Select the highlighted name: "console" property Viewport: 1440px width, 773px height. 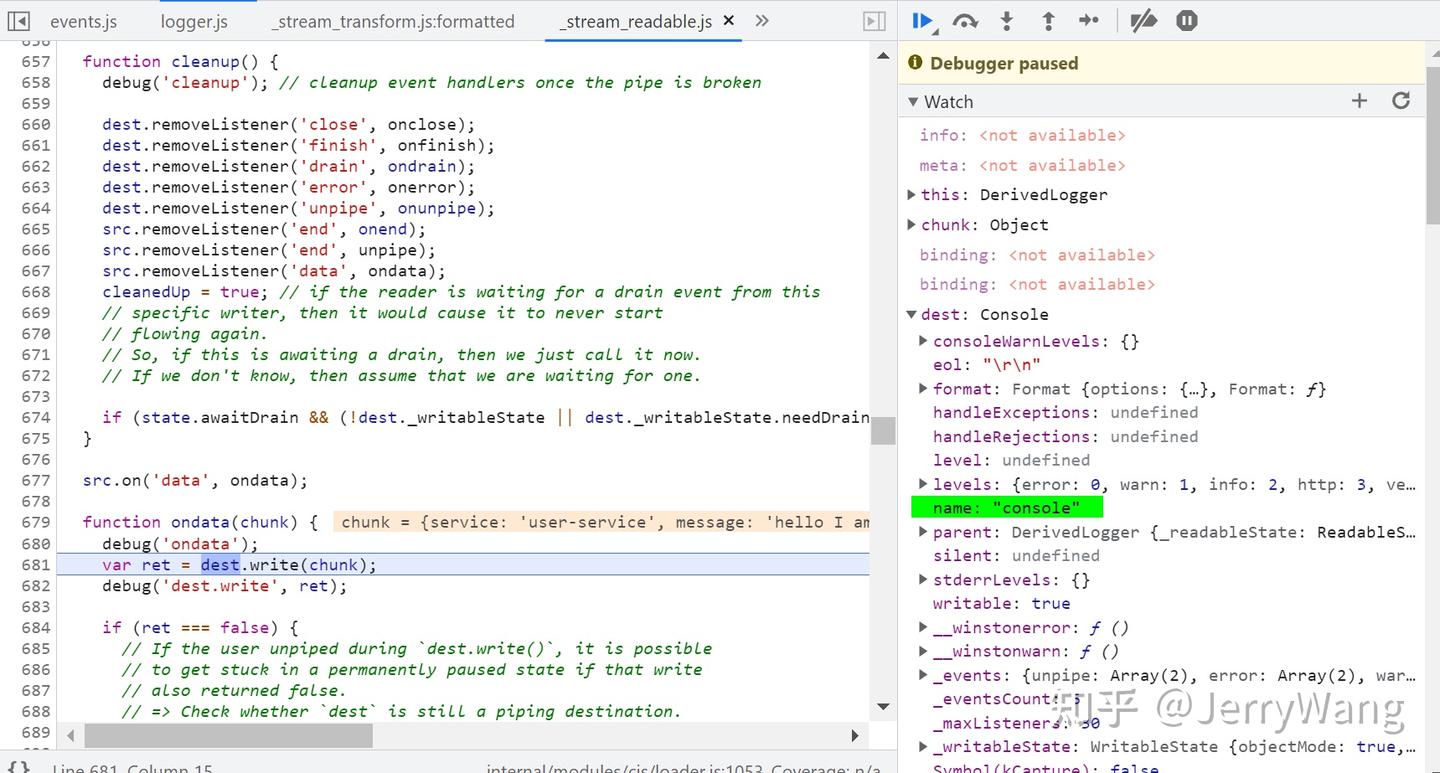[1006, 508]
